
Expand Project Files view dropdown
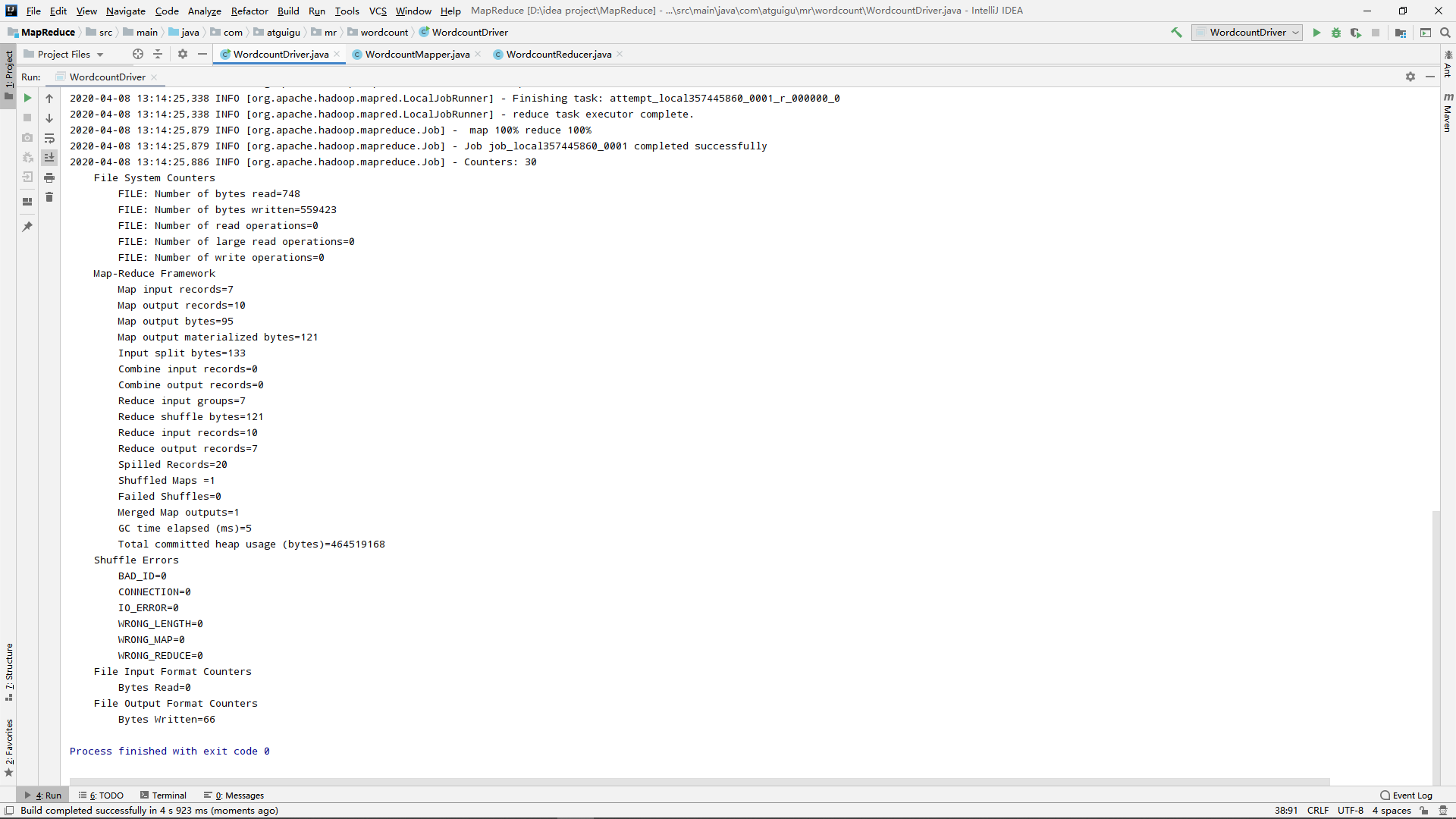pos(100,55)
